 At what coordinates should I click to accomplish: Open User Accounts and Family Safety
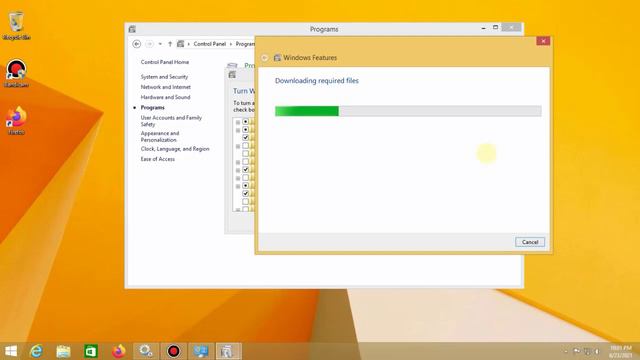click(x=171, y=121)
